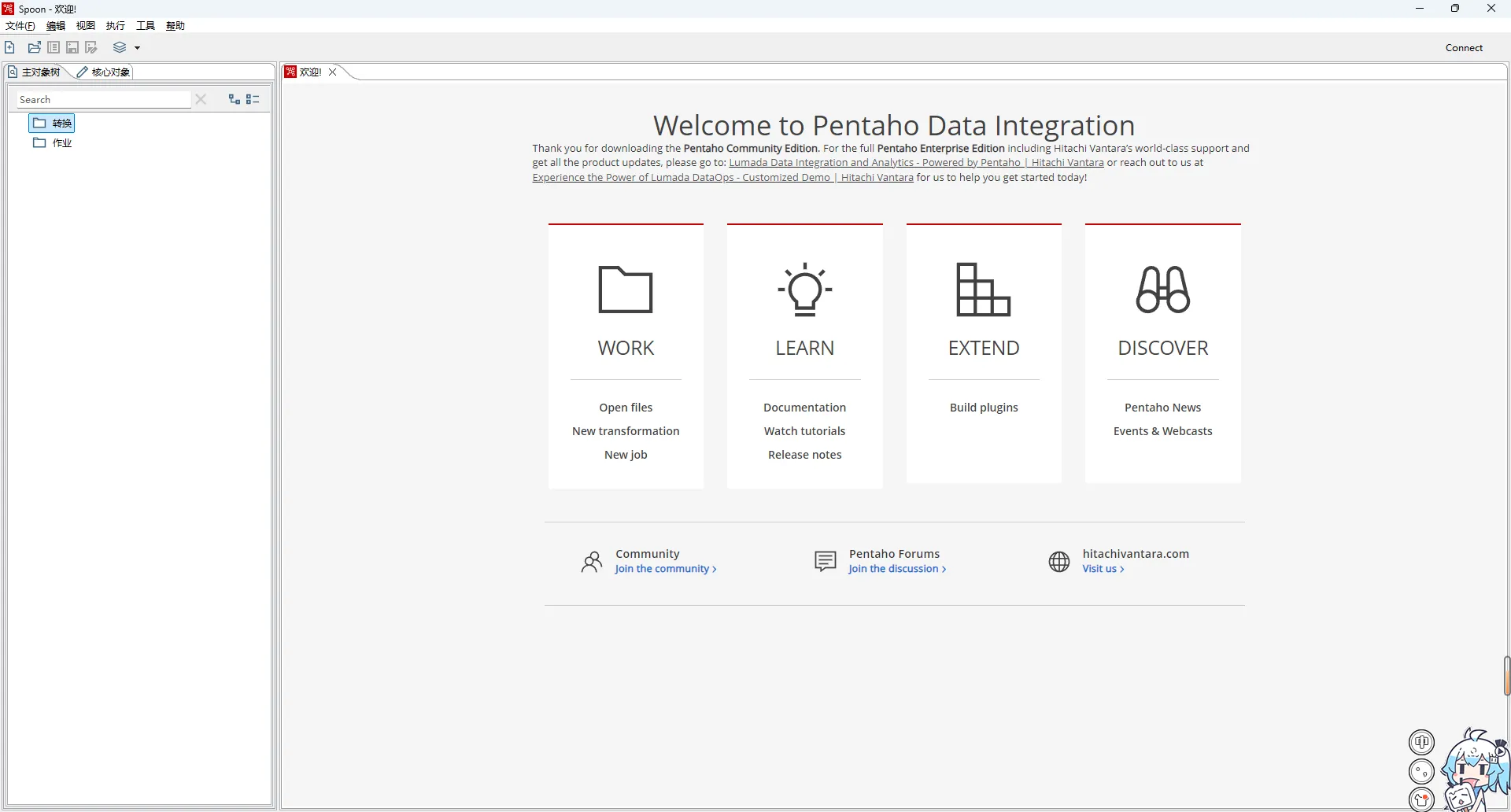Viewport: 1511px width, 812px height.
Task: Click the New transformation link
Action: click(x=626, y=431)
